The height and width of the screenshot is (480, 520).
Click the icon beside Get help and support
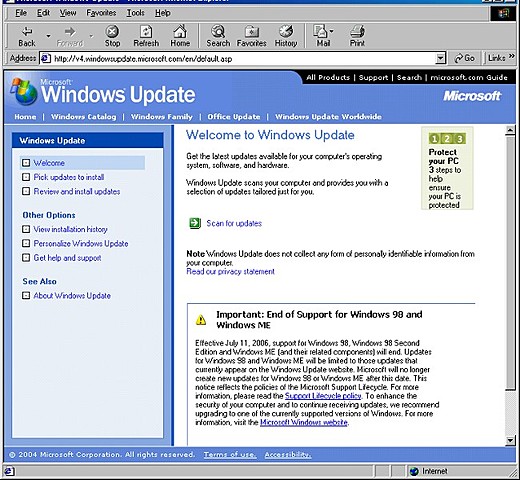coord(26,258)
